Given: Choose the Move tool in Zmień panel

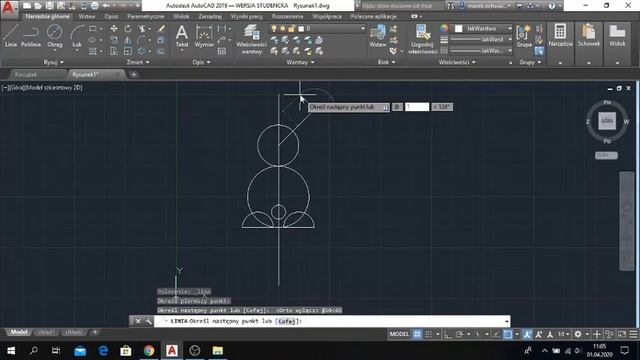Looking at the screenshot, I should pos(114,29).
